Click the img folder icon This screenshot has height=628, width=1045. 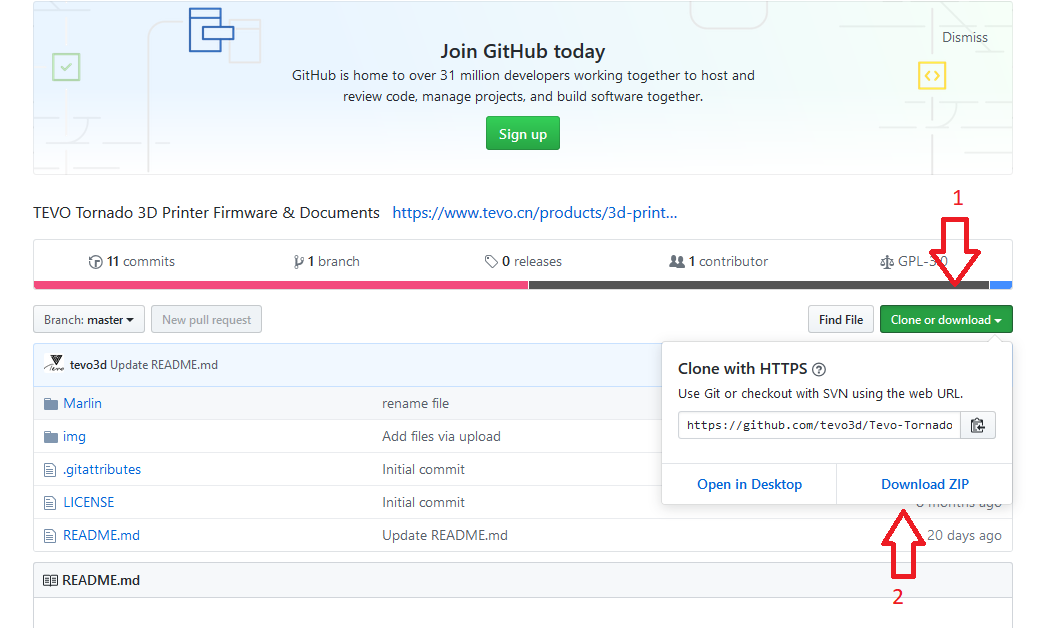51,437
